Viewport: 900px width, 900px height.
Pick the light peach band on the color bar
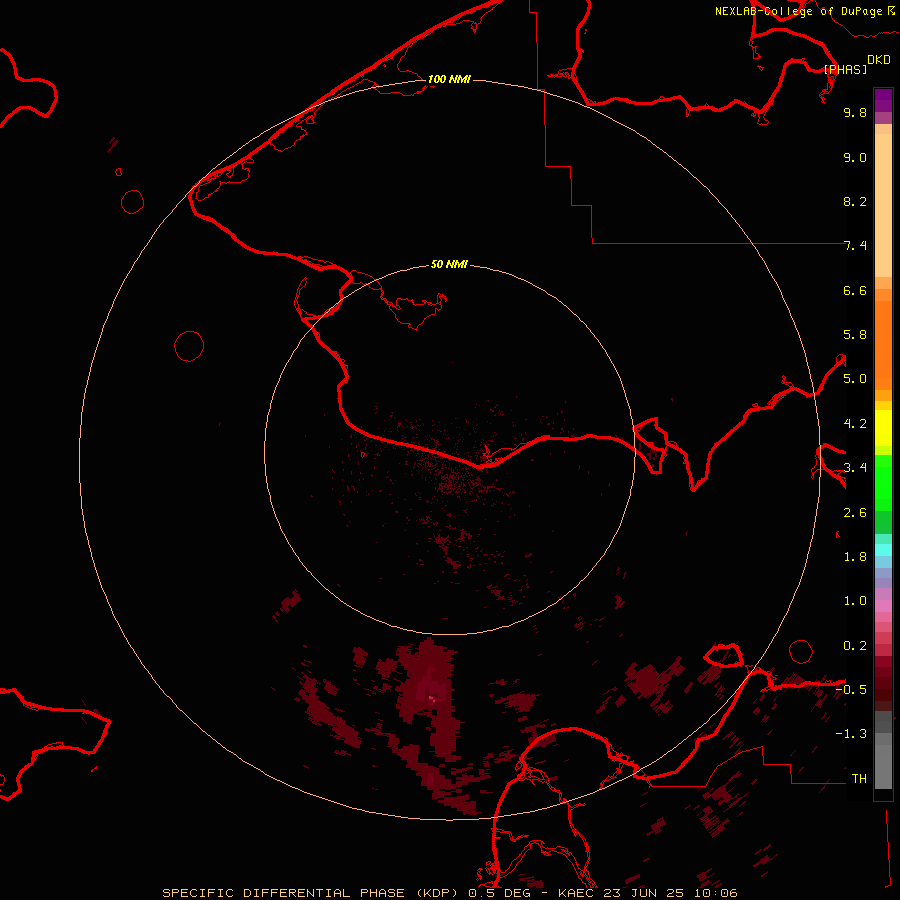click(x=883, y=205)
